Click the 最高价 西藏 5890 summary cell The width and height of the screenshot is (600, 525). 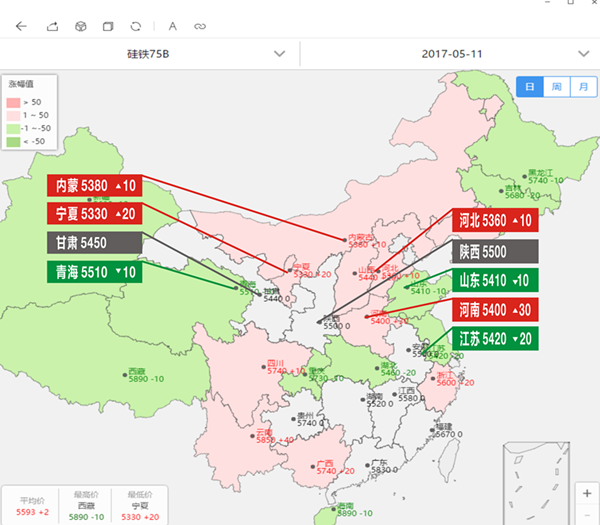tap(86, 506)
